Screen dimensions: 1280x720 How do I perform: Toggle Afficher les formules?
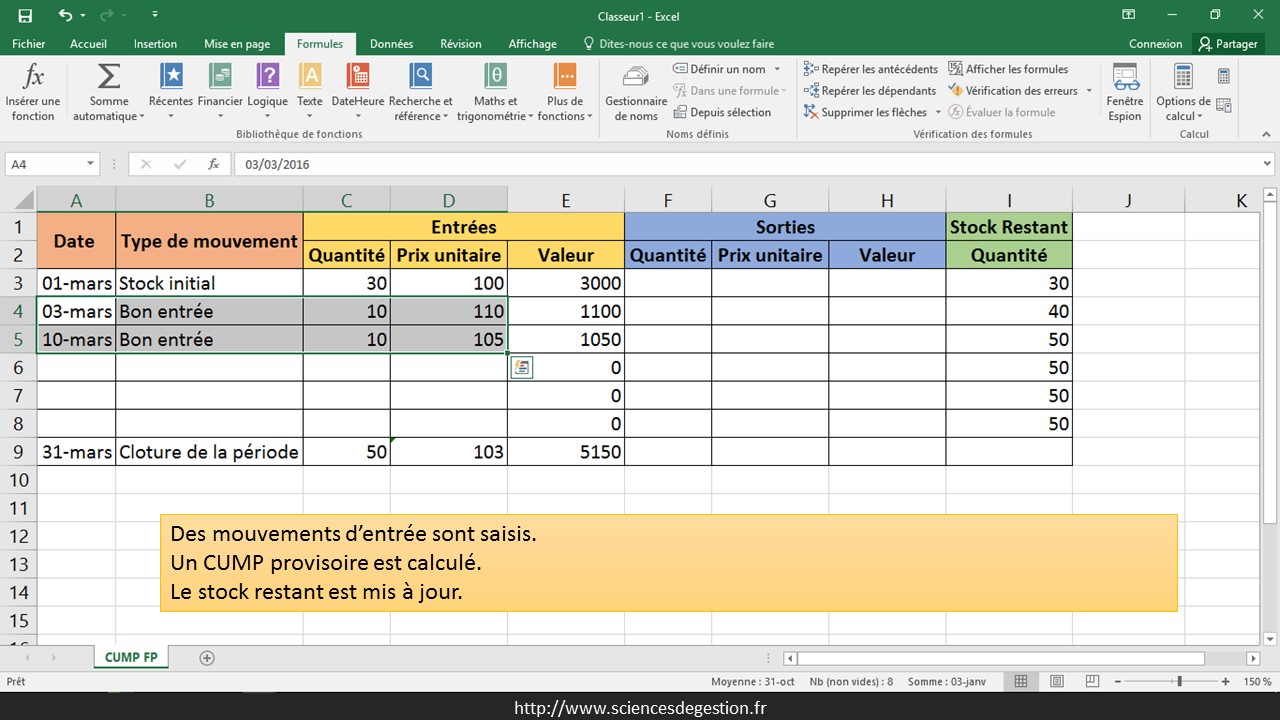(x=1008, y=69)
